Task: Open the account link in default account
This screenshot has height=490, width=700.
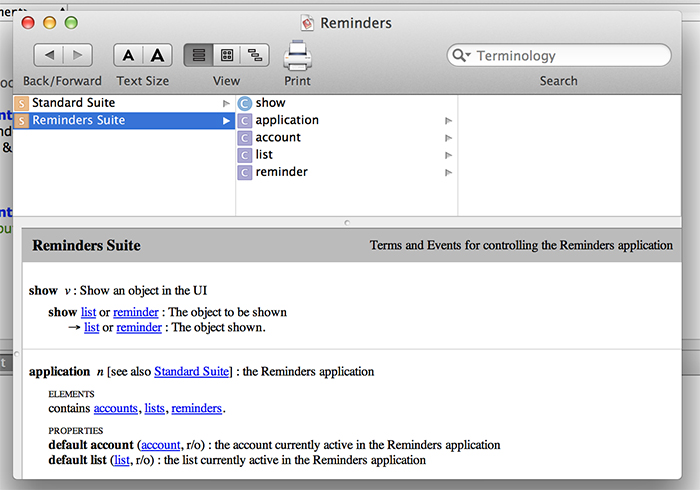Action: point(161,445)
